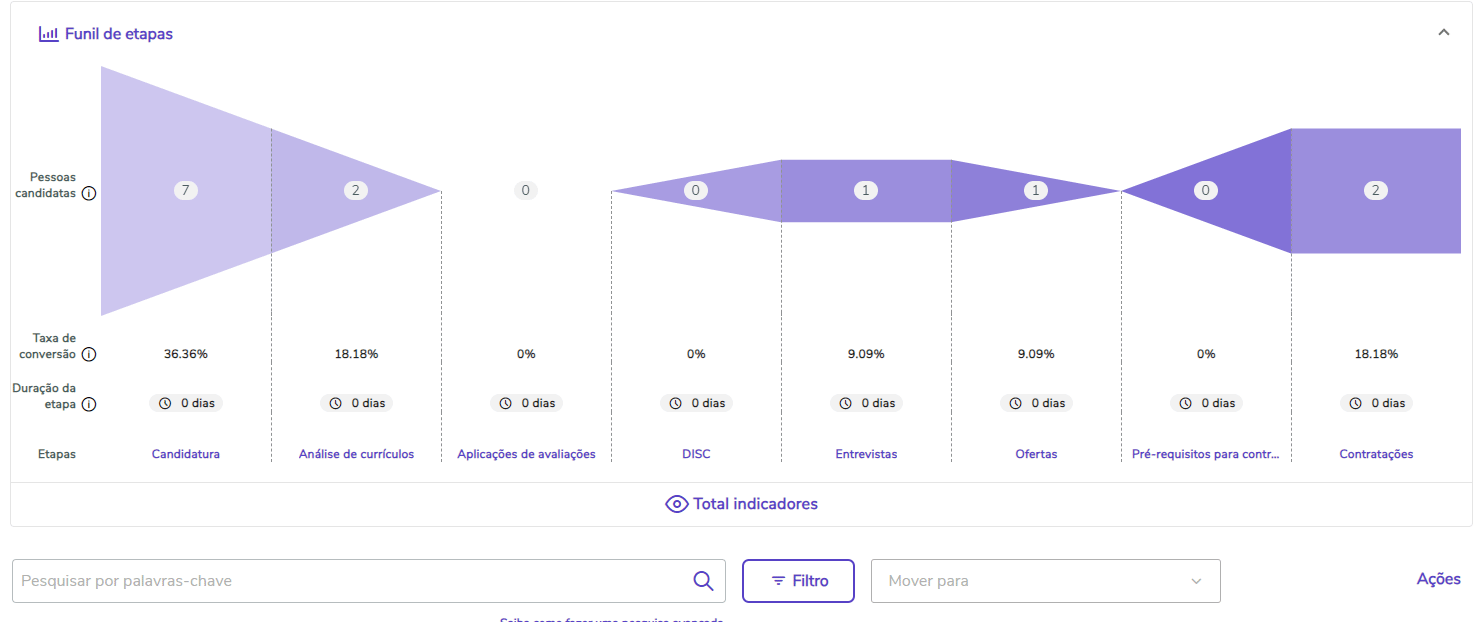The image size is (1481, 622).
Task: Focus the keyword search field
Action: click(369, 581)
